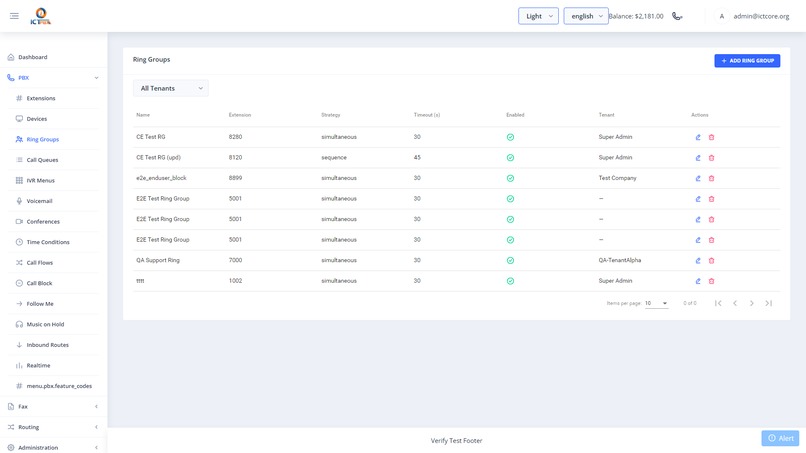Click the Balance: $2,181.00 text
This screenshot has height=453, width=806.
[x=636, y=16]
